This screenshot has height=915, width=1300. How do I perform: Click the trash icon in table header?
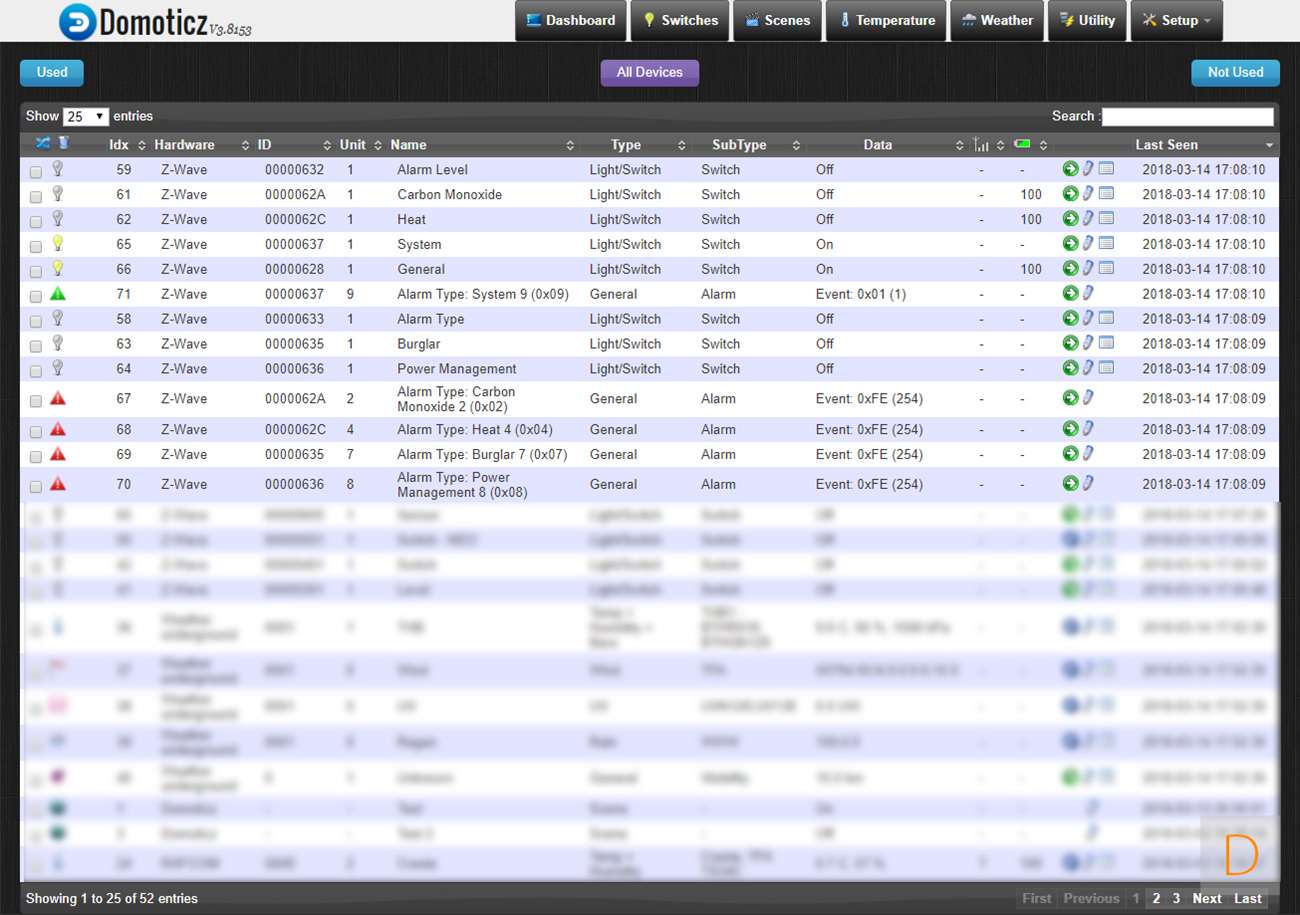[63, 144]
